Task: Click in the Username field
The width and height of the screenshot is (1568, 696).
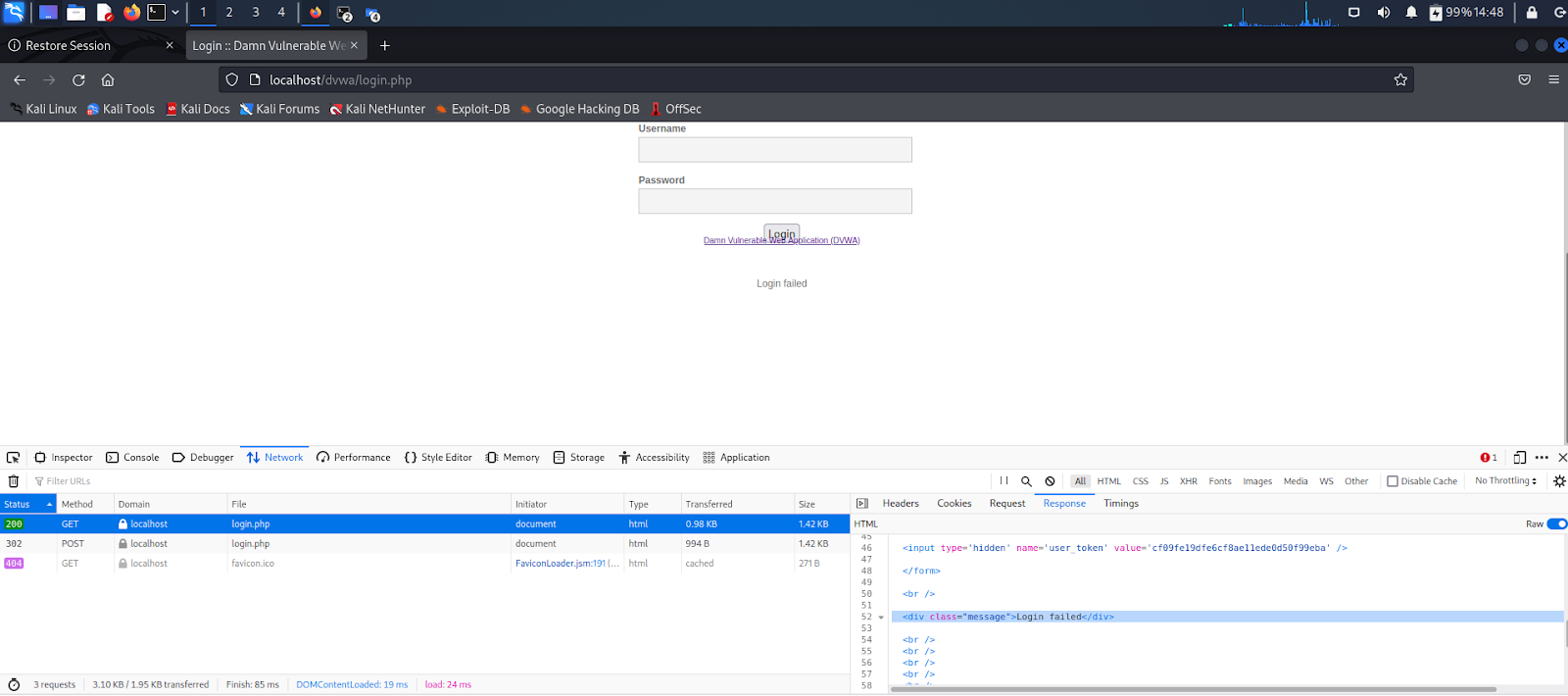Action: tap(775, 150)
